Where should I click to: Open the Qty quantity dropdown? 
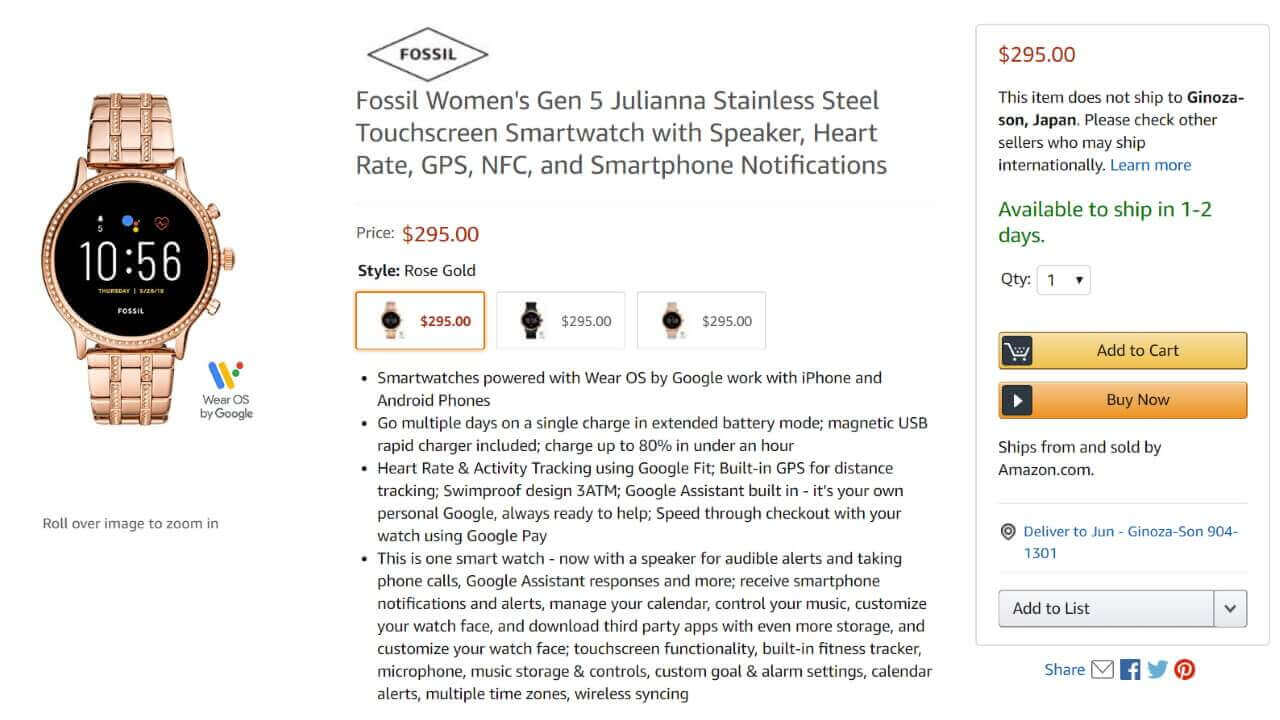point(1064,280)
